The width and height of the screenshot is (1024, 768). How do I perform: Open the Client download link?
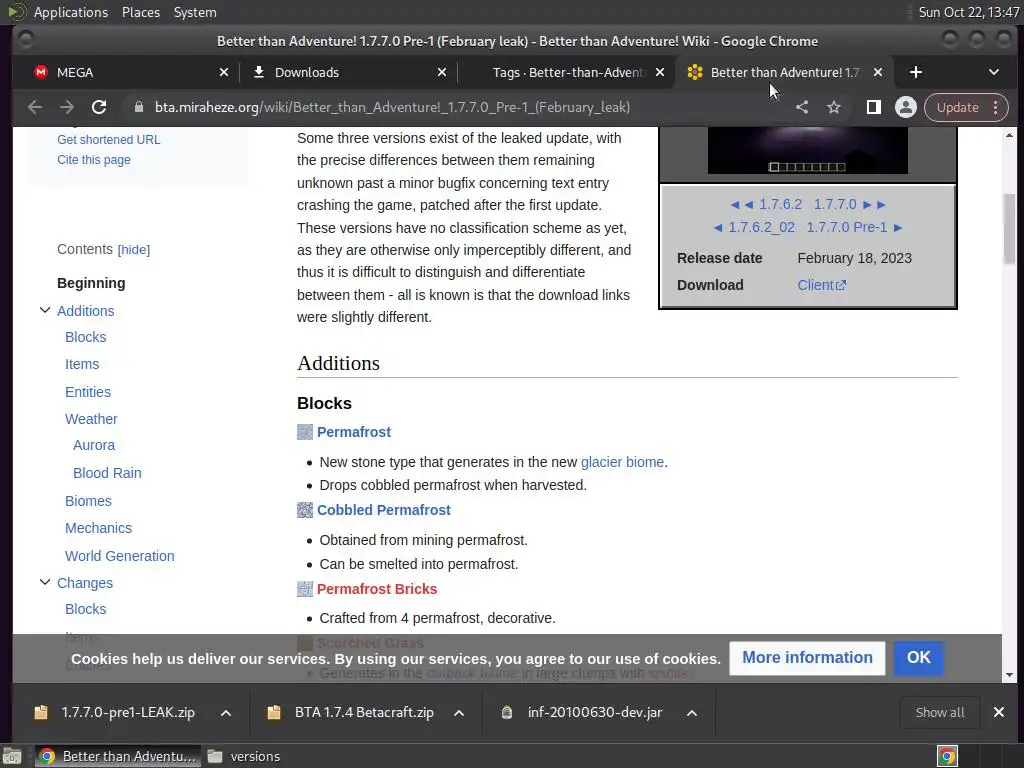822,285
